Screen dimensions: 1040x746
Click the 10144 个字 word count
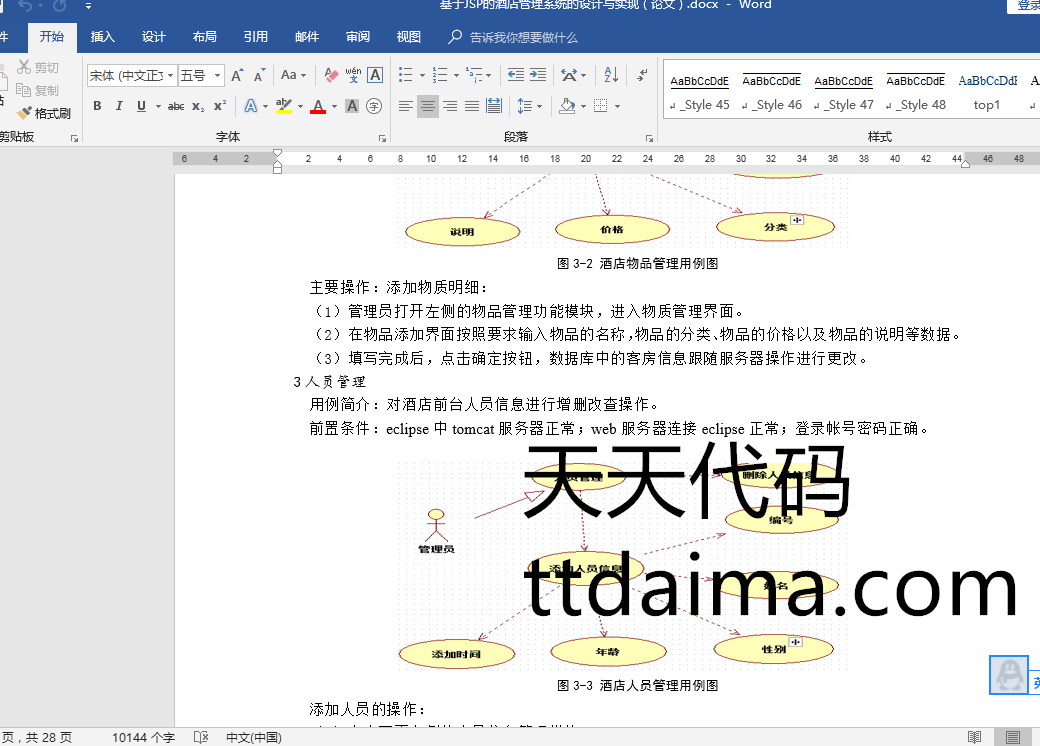pos(143,737)
